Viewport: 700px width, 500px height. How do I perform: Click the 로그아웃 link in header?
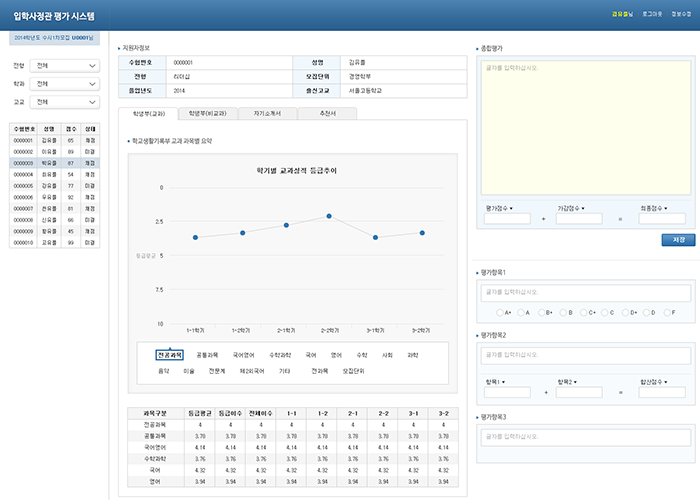coord(652,14)
